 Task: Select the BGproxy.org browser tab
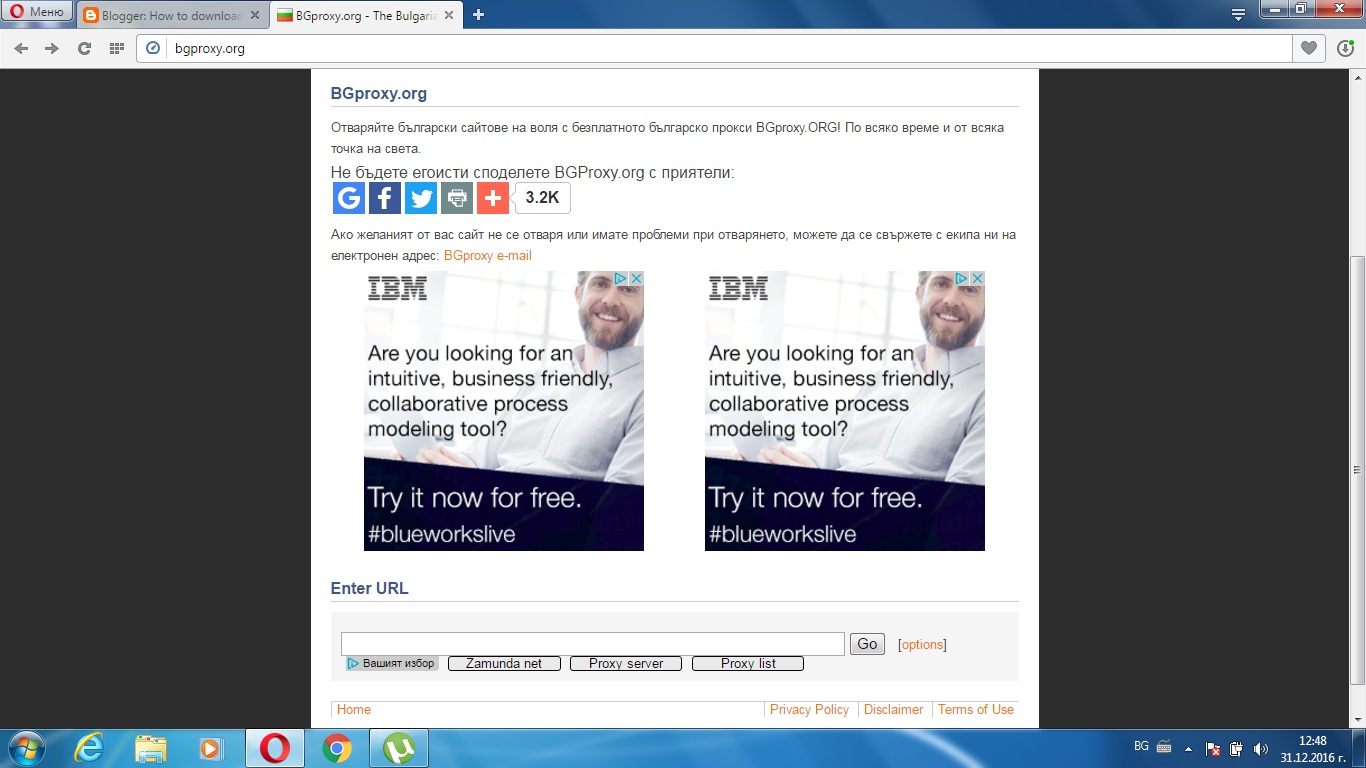click(x=367, y=15)
